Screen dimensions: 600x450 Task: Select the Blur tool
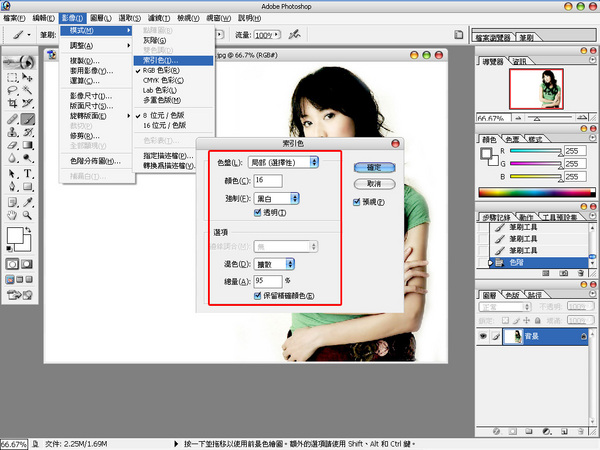click(x=12, y=158)
